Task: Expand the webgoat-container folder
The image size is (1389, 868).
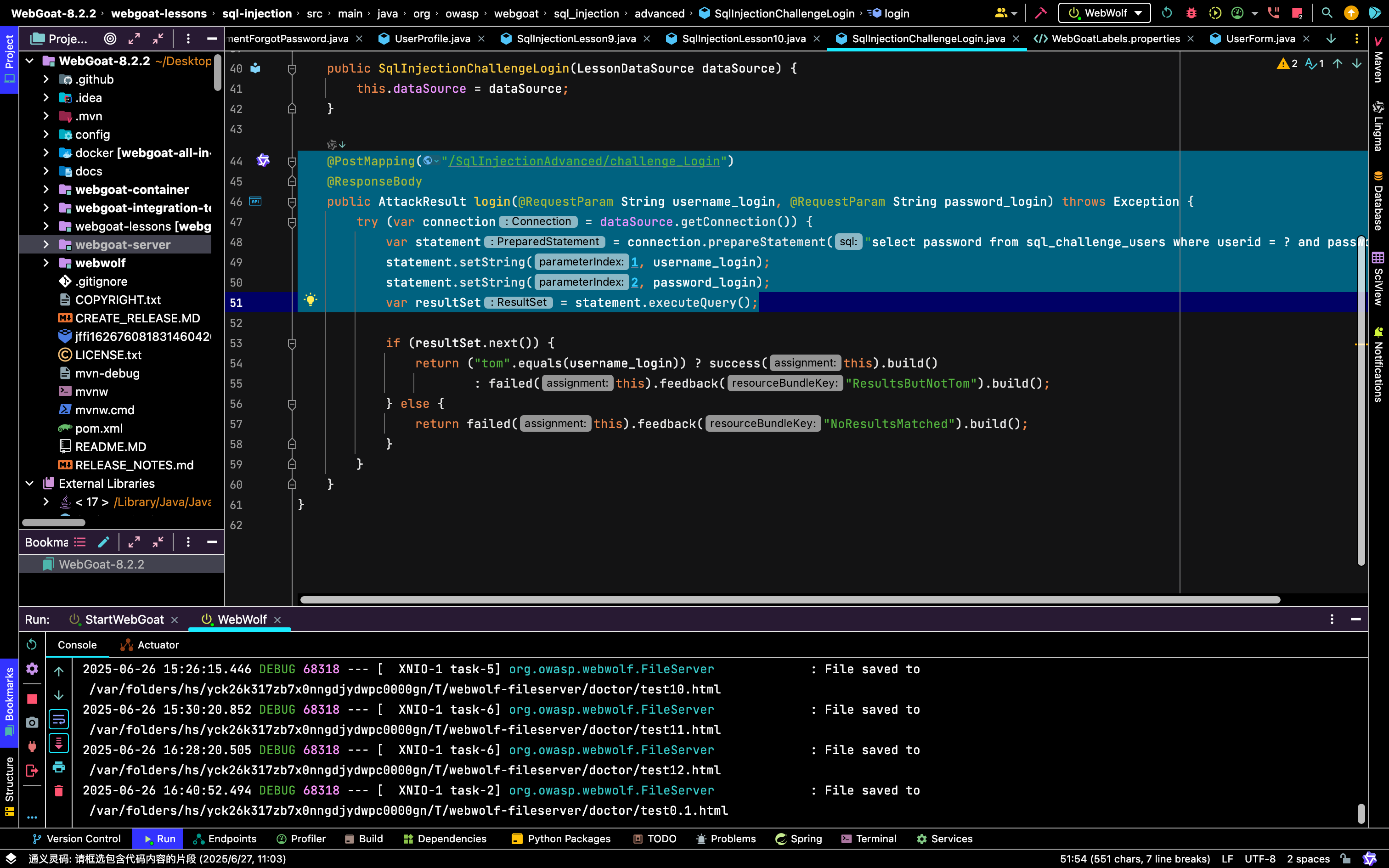Action: point(46,189)
